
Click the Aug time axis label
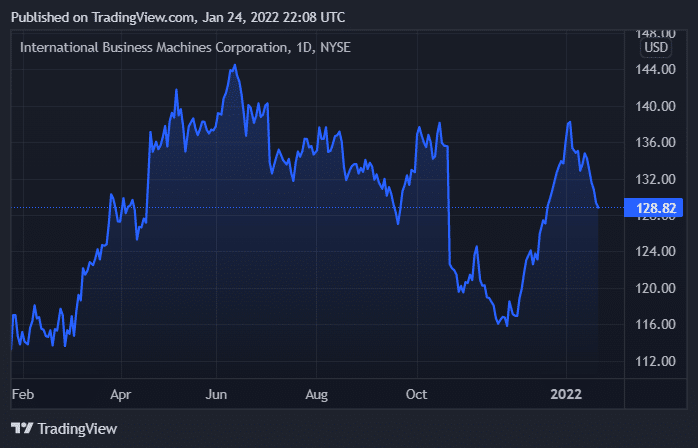[317, 393]
